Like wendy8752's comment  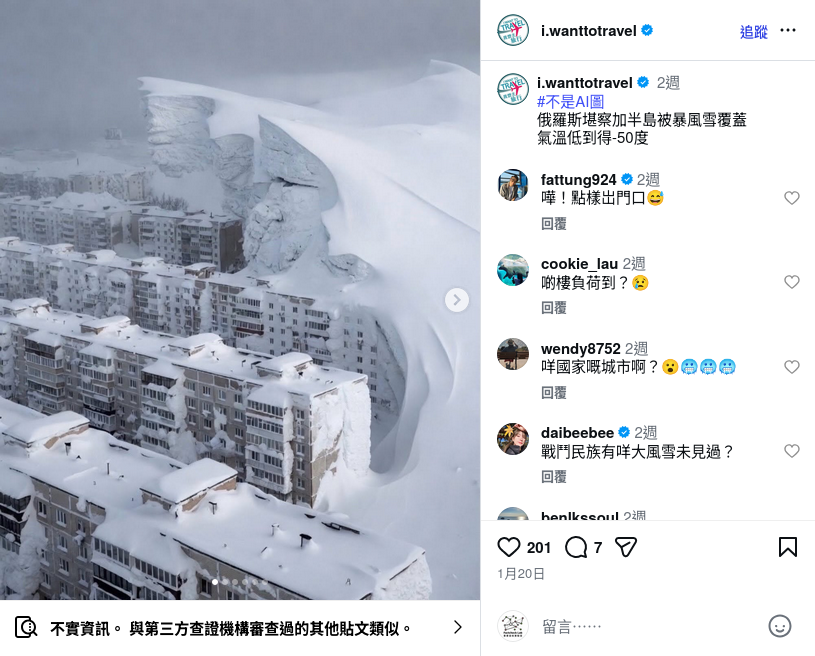792,367
